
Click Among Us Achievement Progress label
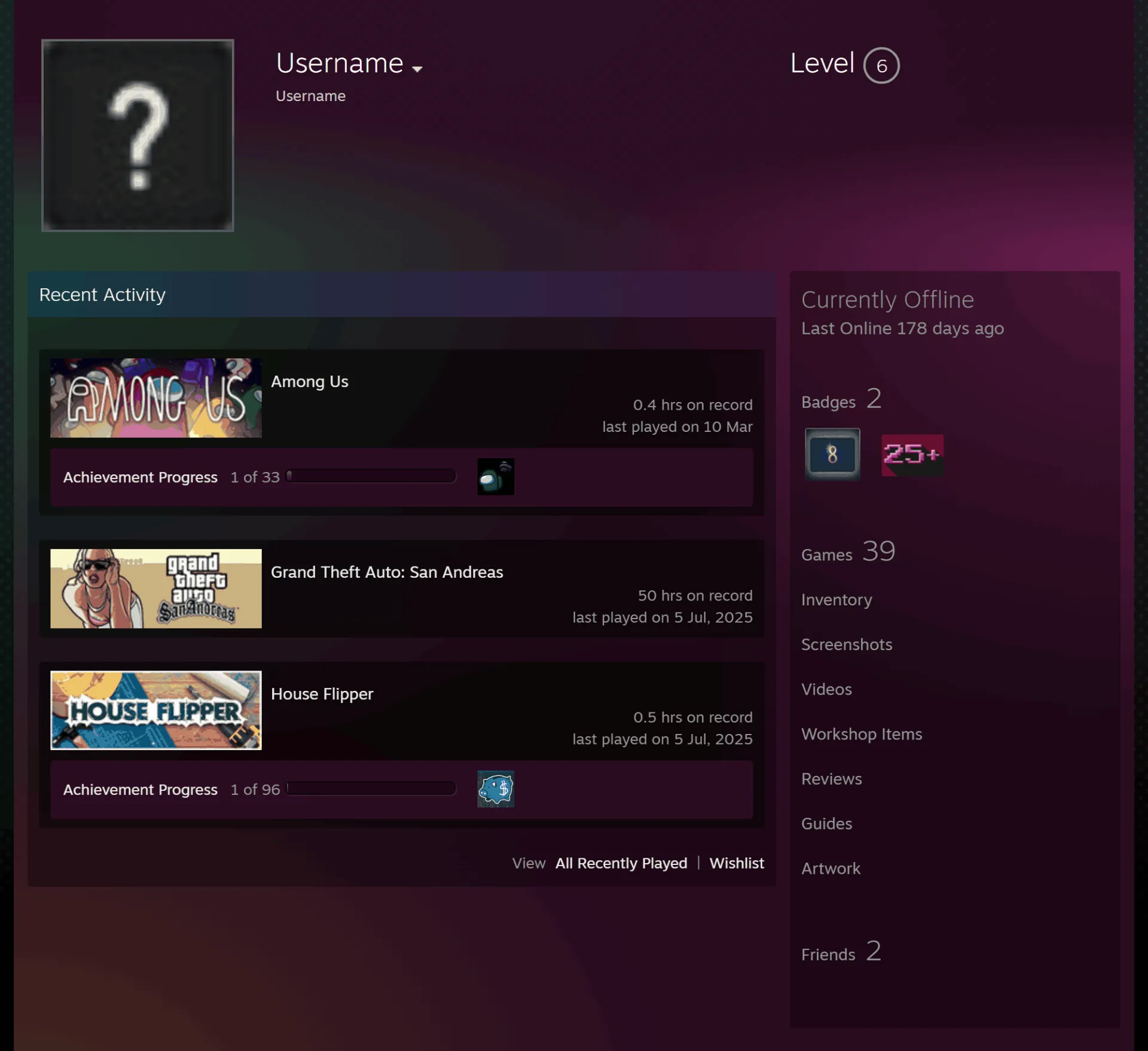tap(141, 477)
